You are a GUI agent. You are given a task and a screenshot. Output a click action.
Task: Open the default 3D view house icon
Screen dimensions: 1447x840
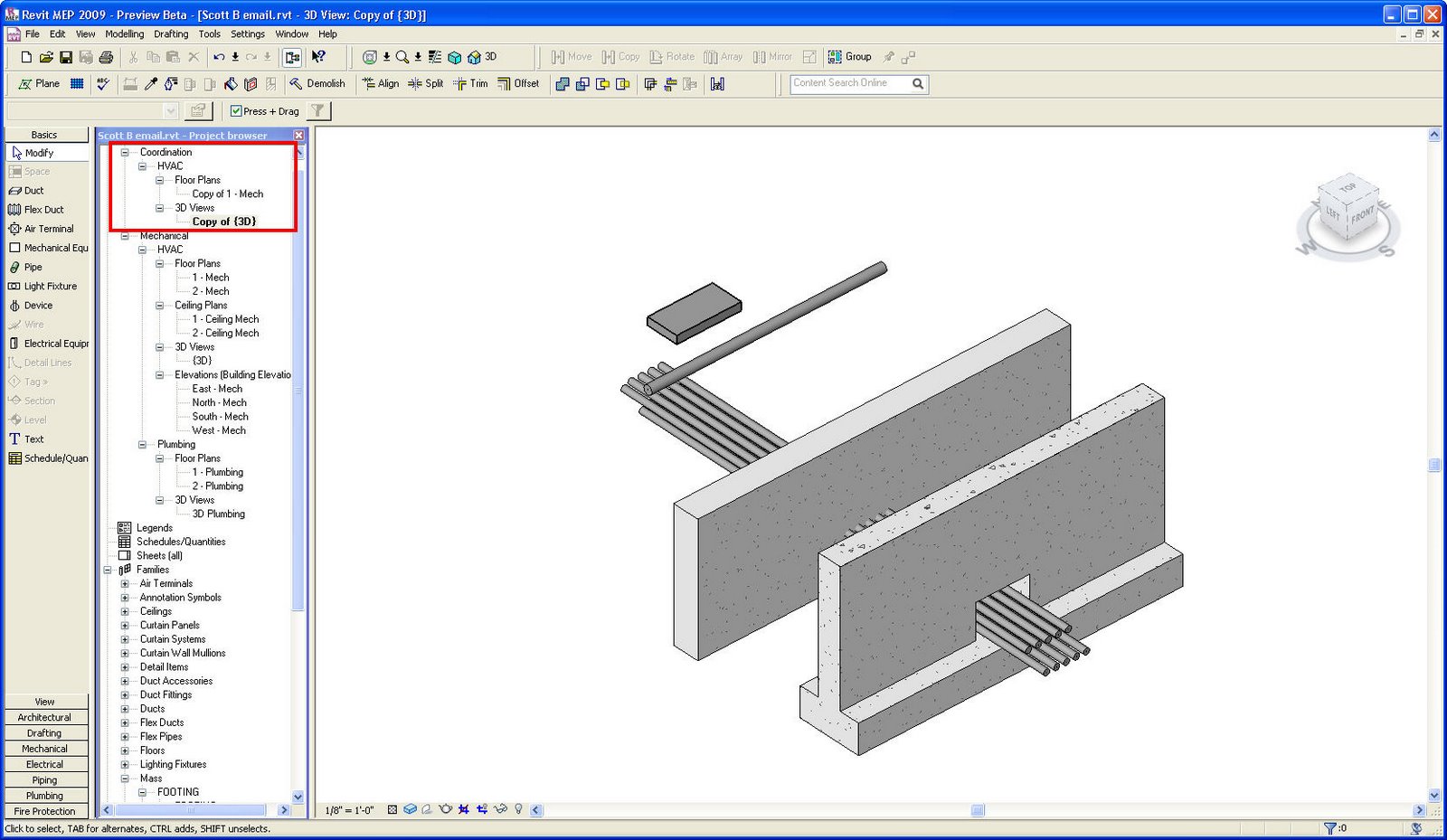point(473,57)
